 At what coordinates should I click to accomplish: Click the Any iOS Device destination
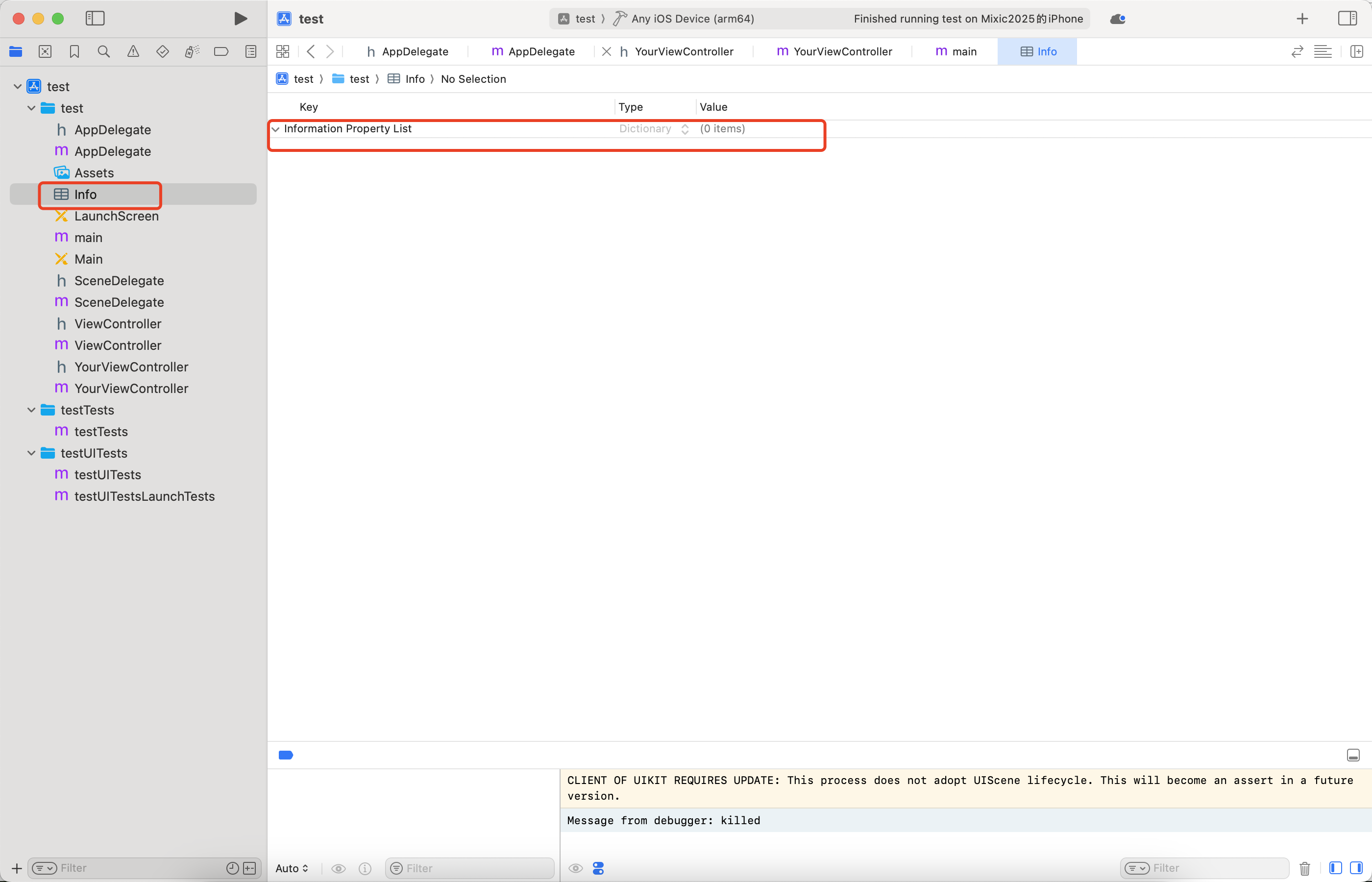click(692, 19)
